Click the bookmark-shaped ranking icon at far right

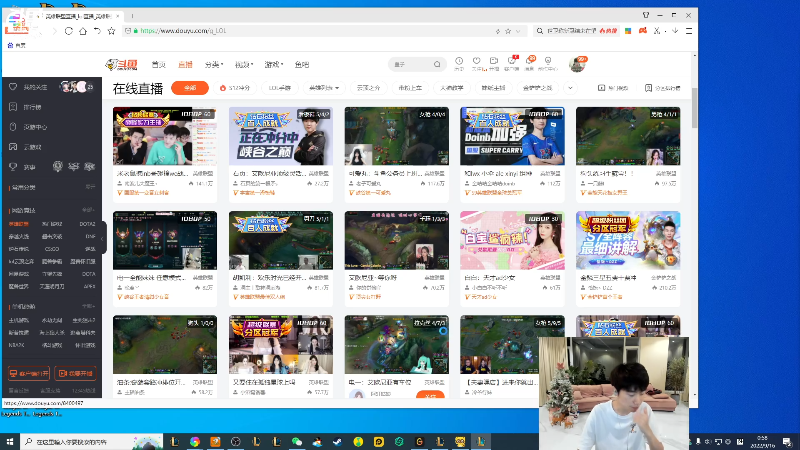click(648, 88)
